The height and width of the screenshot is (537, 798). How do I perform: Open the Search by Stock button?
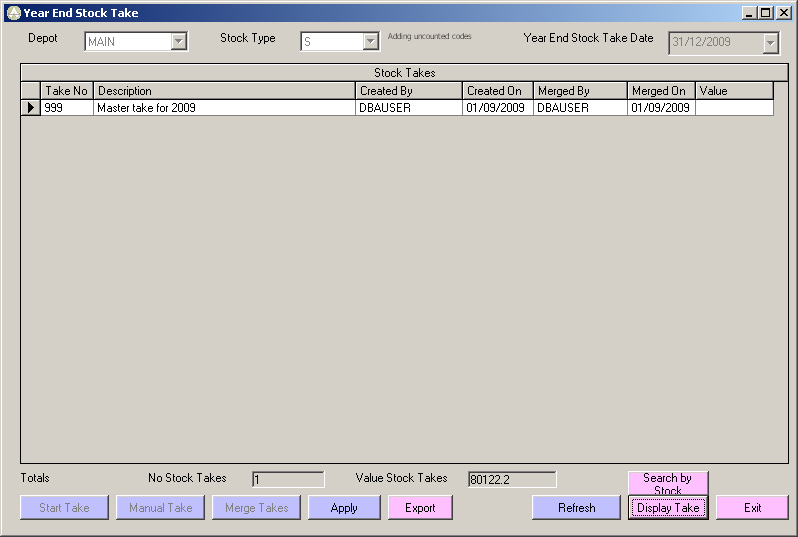[668, 483]
